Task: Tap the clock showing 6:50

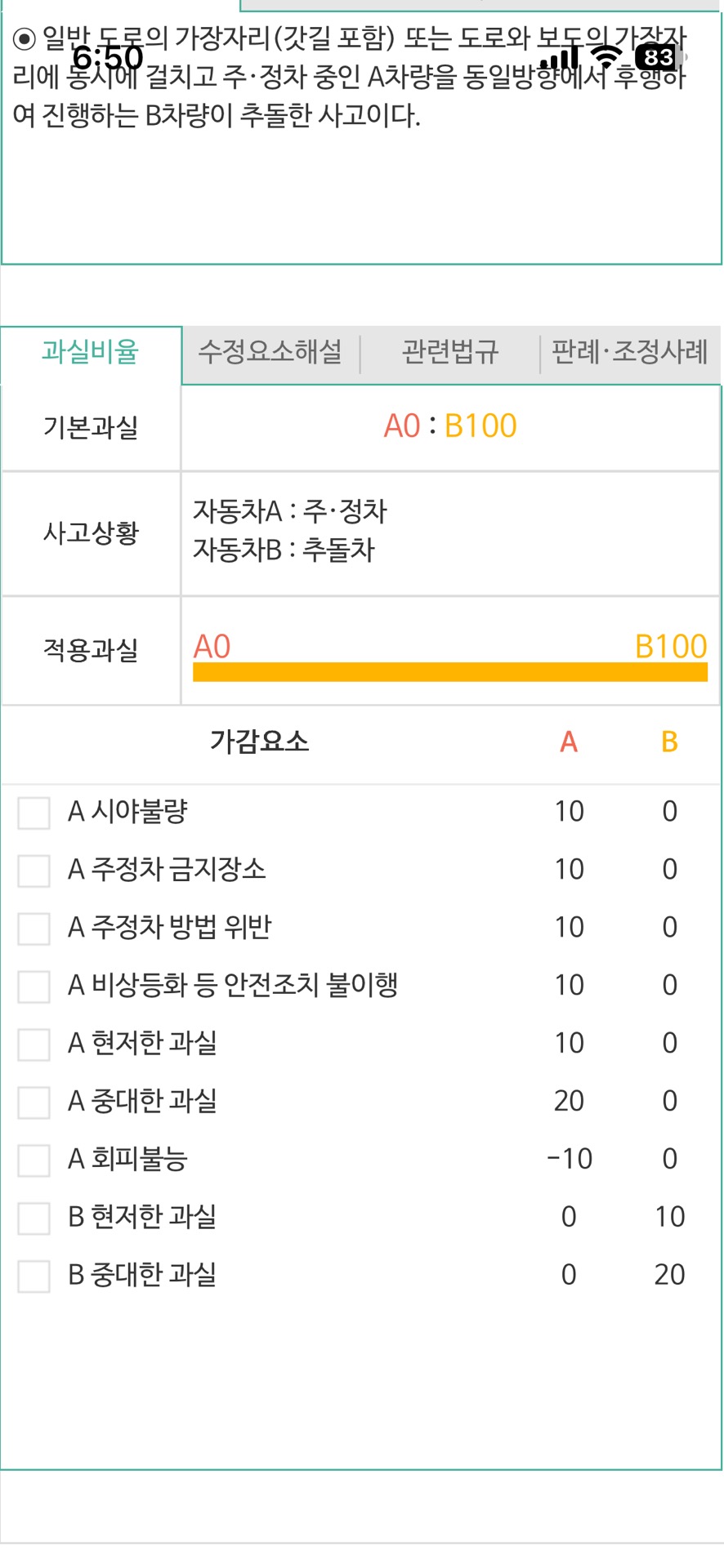Action: 108,58
